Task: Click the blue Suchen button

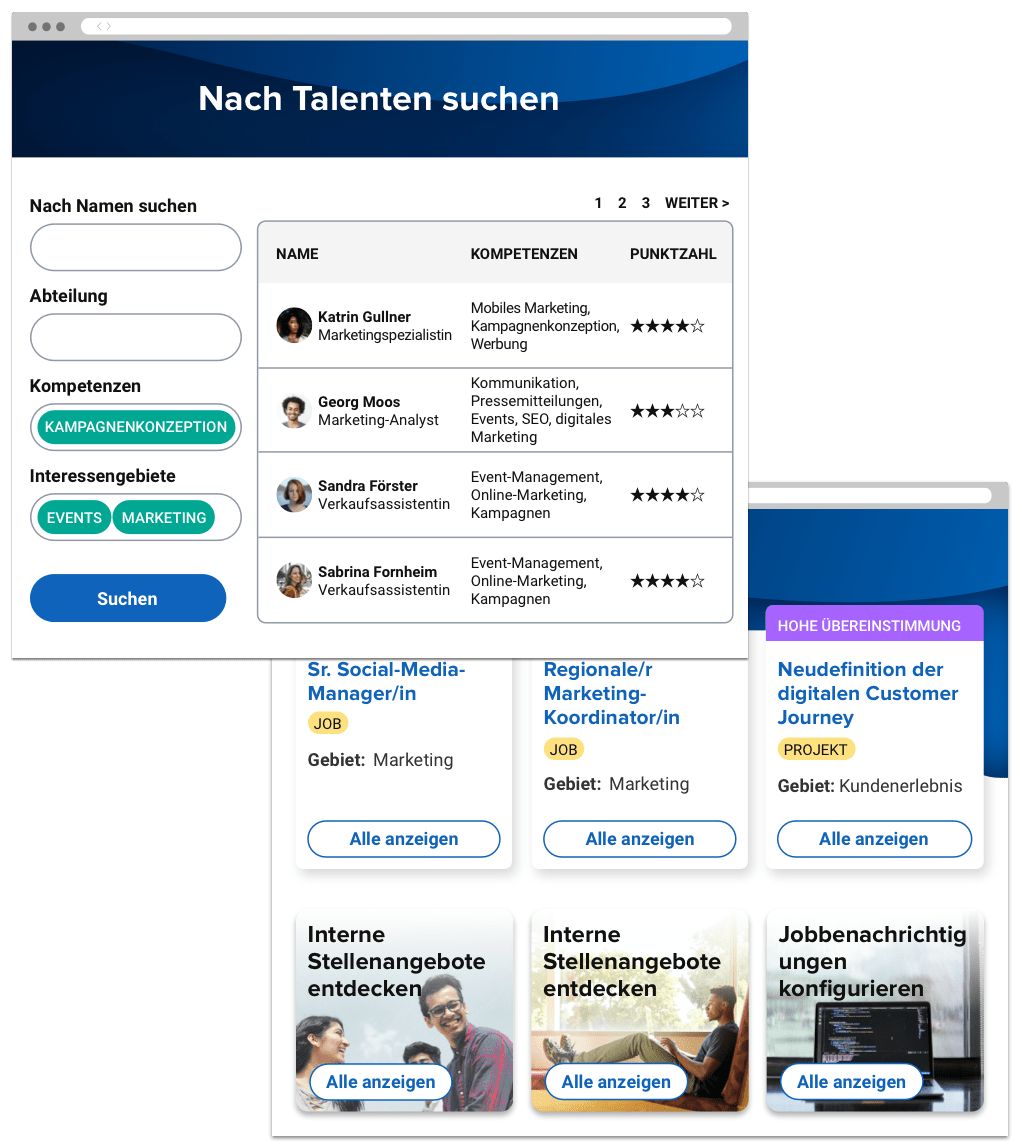Action: point(128,598)
